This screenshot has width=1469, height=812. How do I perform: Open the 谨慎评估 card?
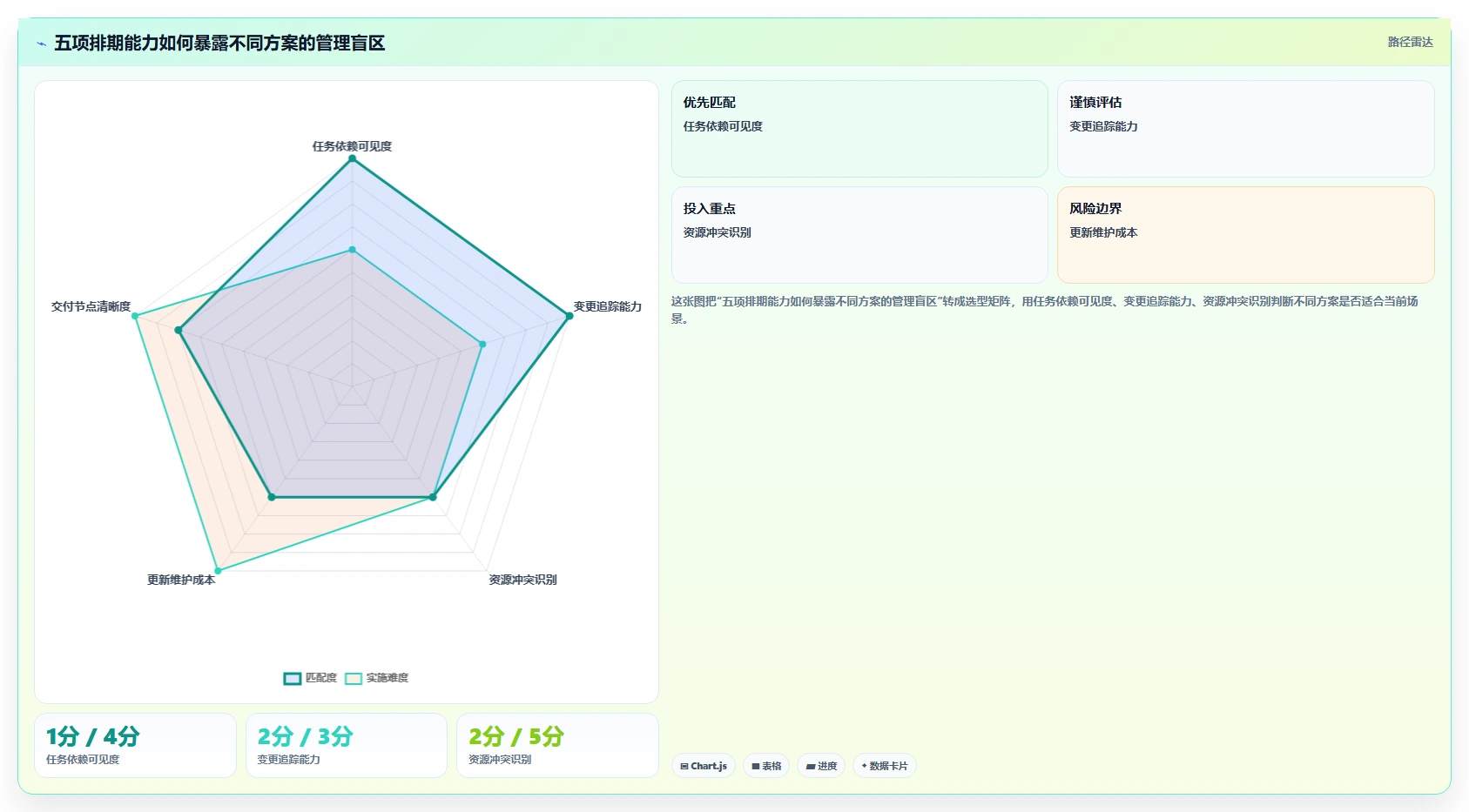click(1245, 129)
